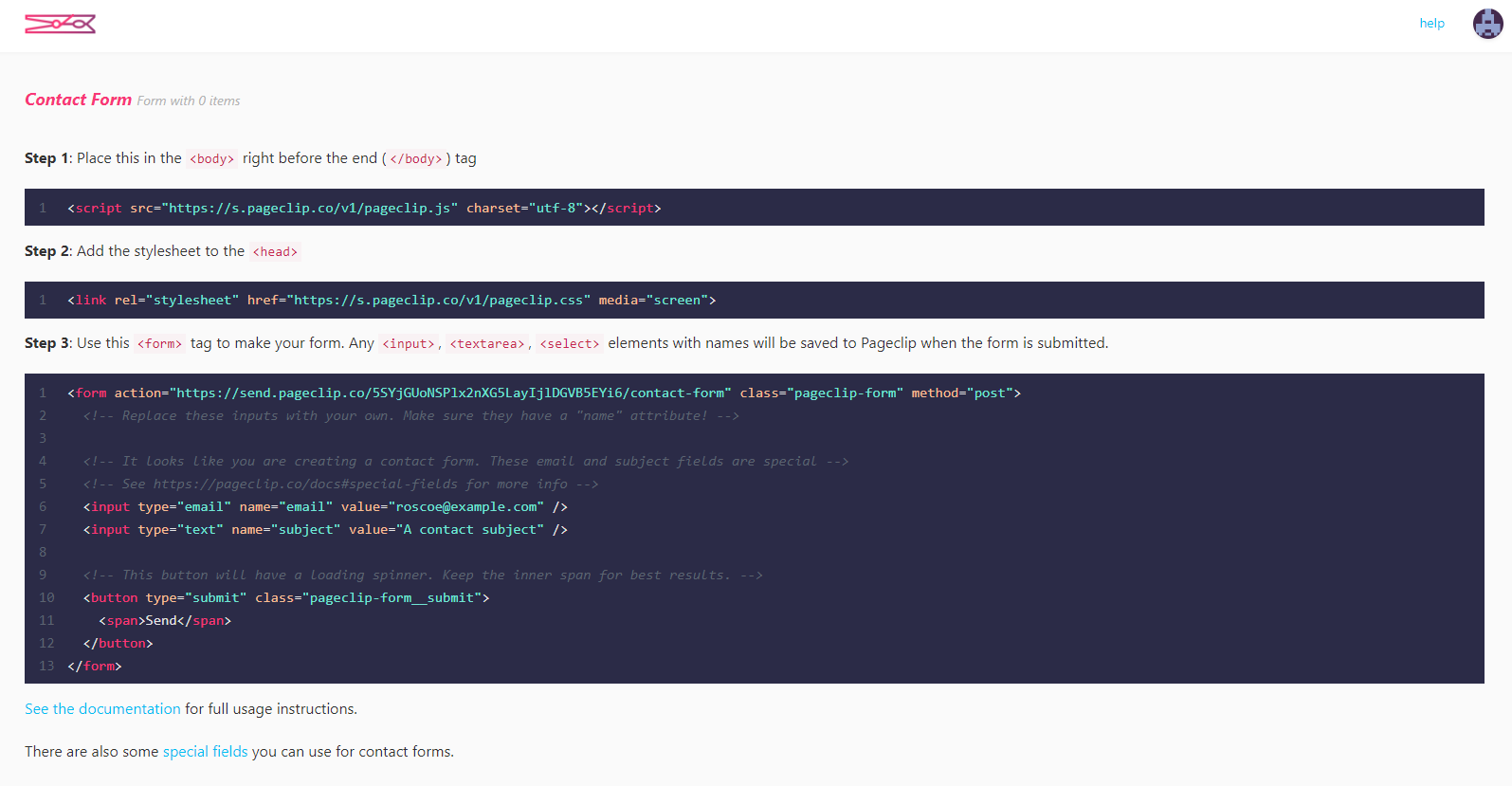Click the Step 3 label
Image resolution: width=1512 pixels, height=786 pixels.
click(46, 343)
